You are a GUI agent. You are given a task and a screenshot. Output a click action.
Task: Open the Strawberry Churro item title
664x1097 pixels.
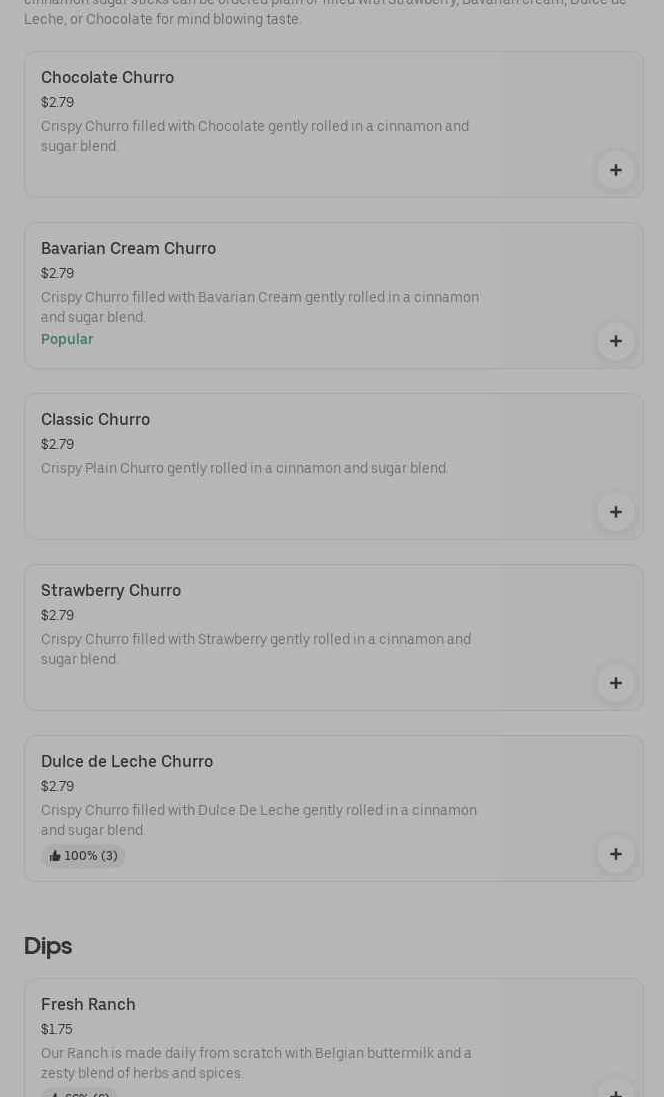111,591
